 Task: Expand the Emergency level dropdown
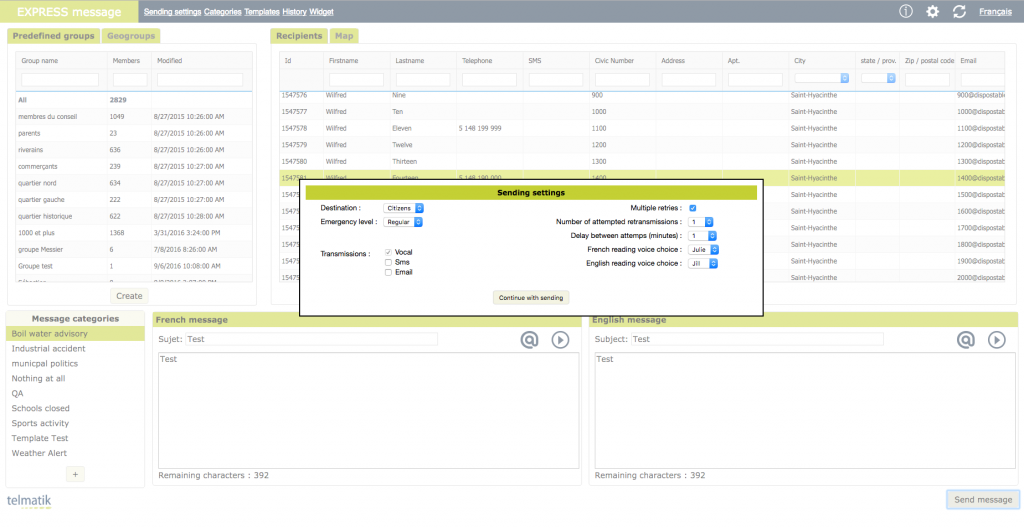pyautogui.click(x=404, y=222)
